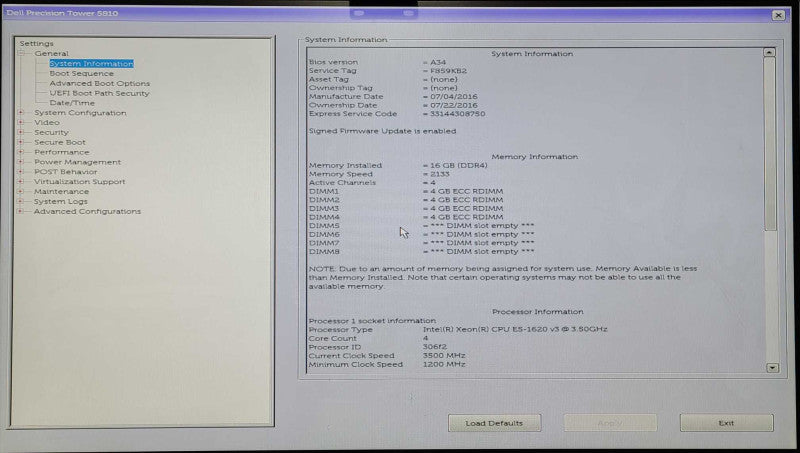This screenshot has height=453, width=800.
Task: Click the vertical scrollbar thumb
Action: tap(770, 144)
